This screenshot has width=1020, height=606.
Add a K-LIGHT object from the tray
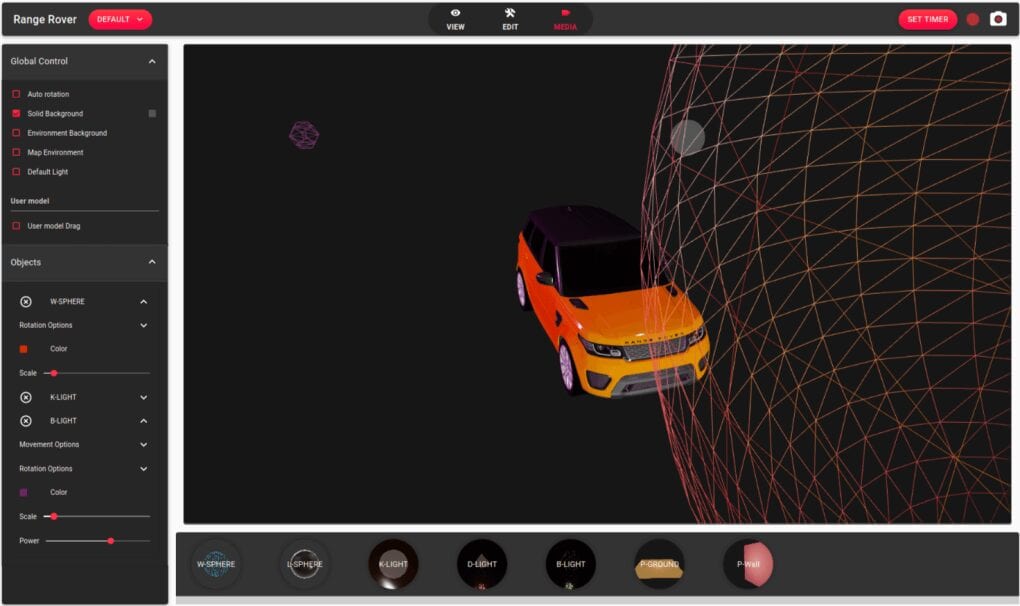(393, 564)
